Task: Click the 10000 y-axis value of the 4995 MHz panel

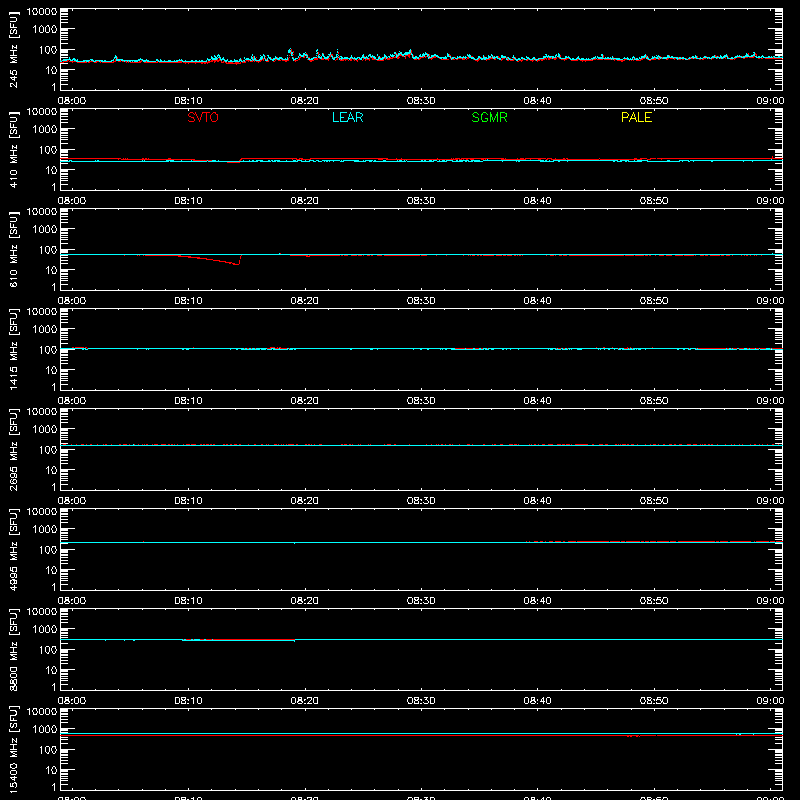Action: (x=42, y=512)
